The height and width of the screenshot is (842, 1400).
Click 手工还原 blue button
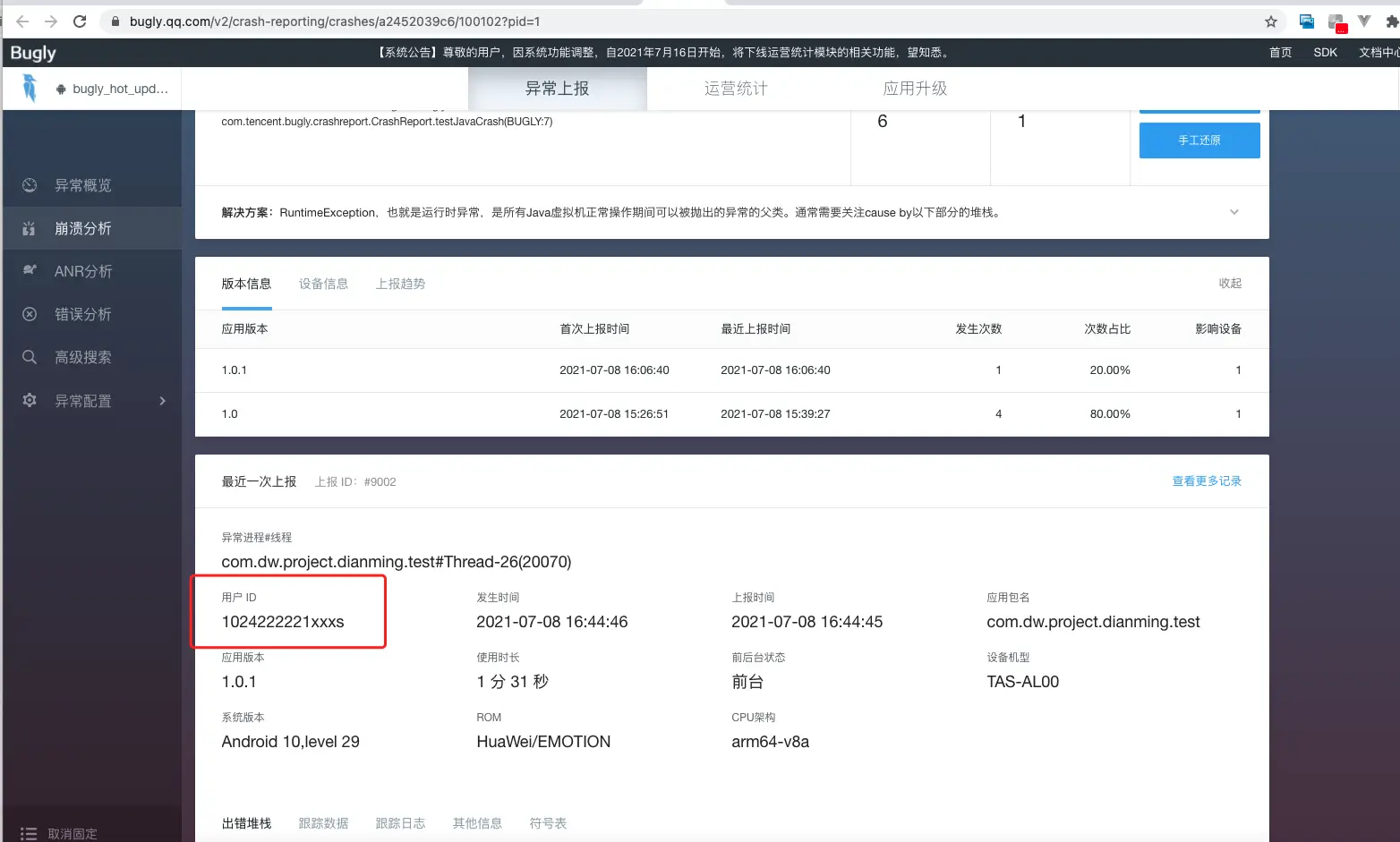(x=1199, y=140)
